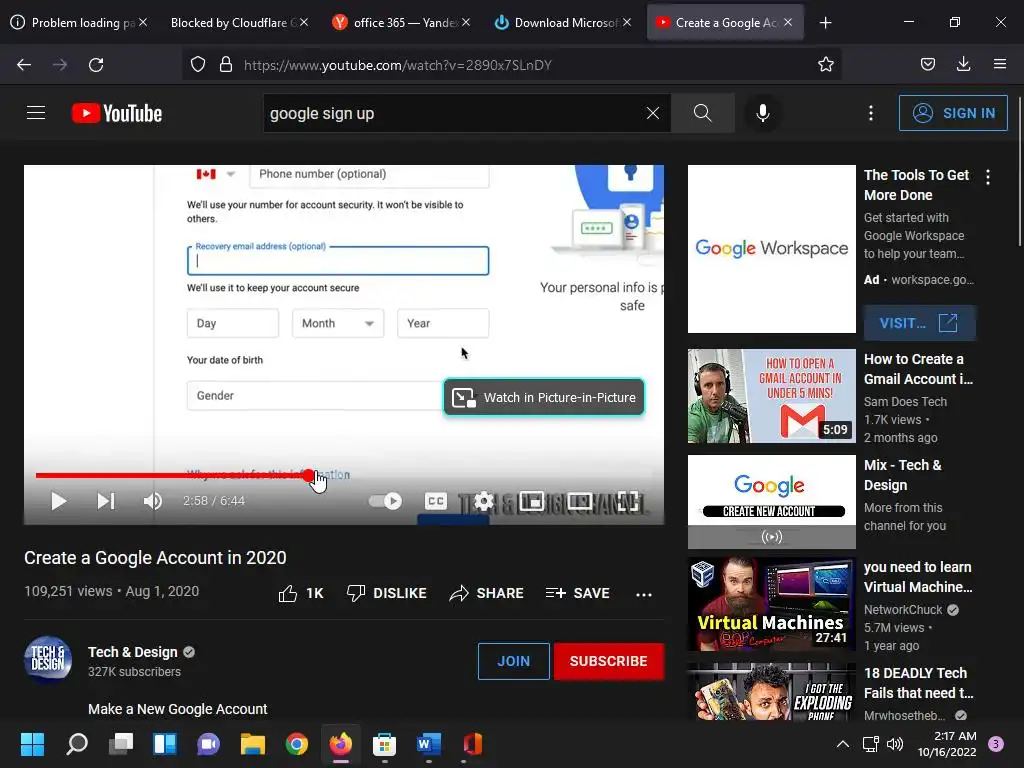This screenshot has height=768, width=1024.
Task: Save to Pocket
Action: [927, 65]
